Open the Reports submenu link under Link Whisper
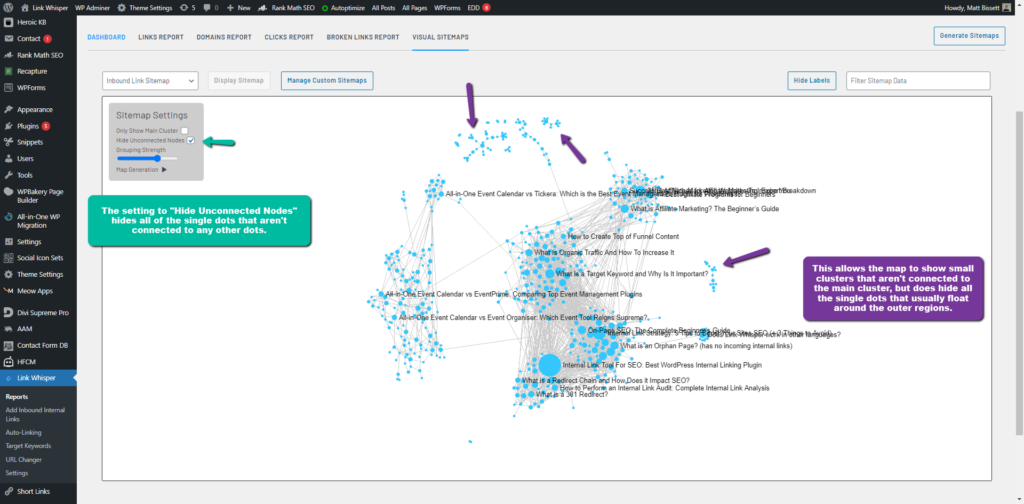1024x504 pixels. click(16, 397)
